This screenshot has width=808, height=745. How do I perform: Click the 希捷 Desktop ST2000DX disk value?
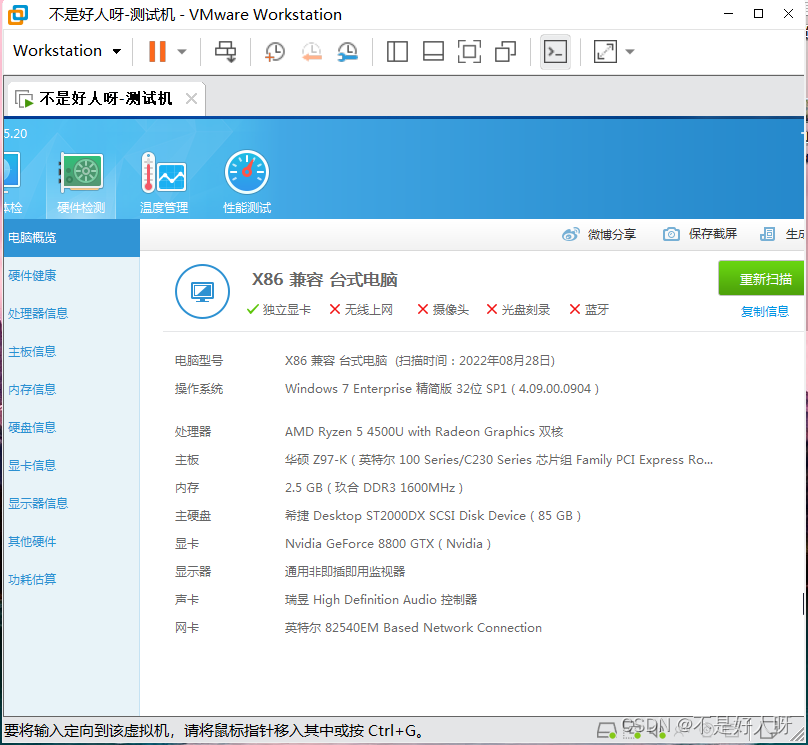point(433,515)
